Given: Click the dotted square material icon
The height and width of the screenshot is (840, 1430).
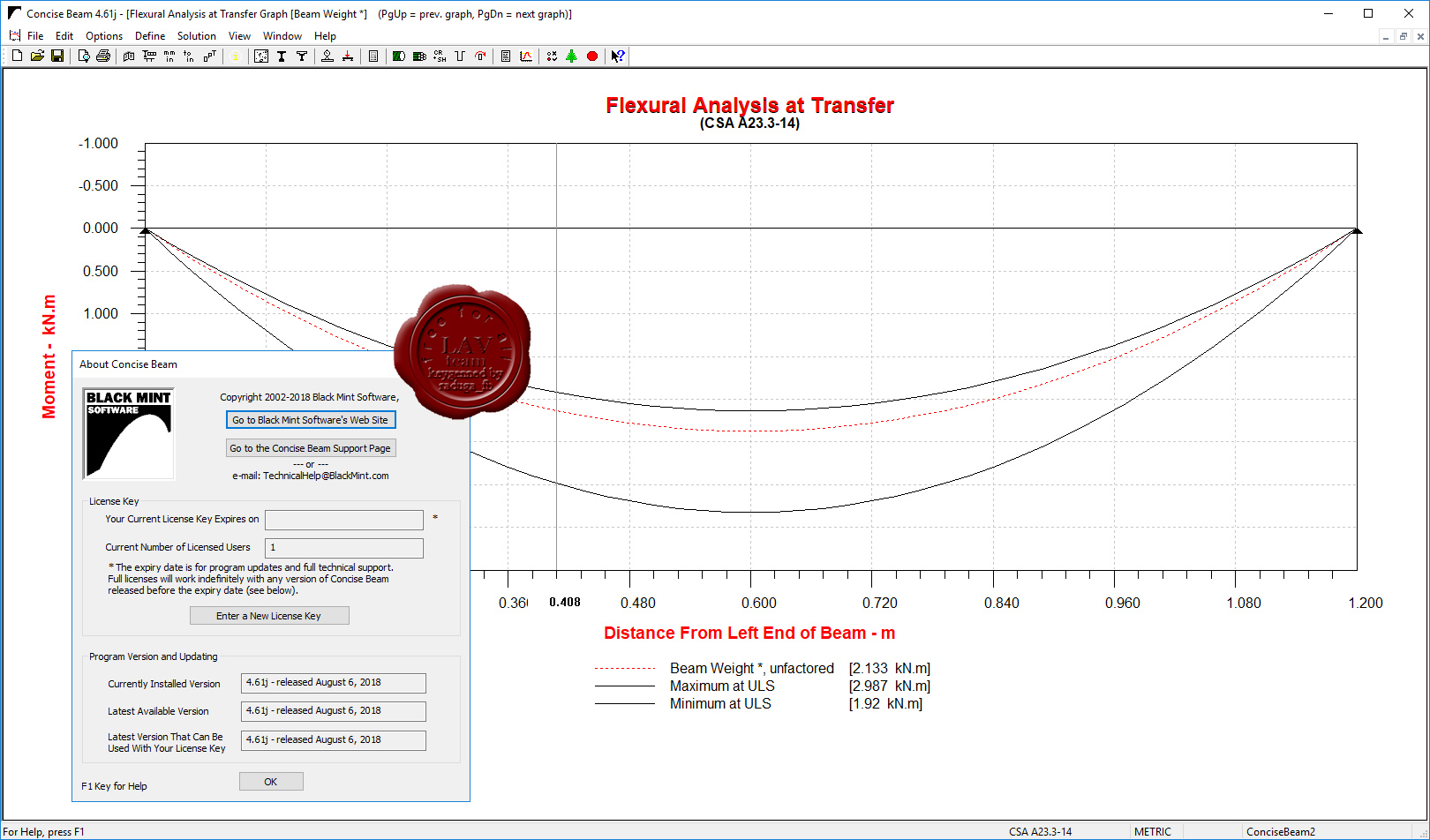Looking at the screenshot, I should click(261, 56).
